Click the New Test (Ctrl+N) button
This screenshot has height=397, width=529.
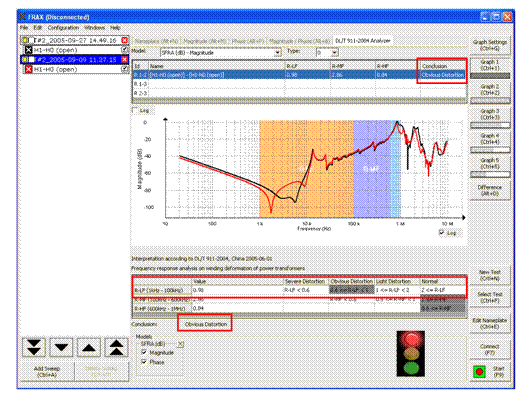tap(490, 275)
